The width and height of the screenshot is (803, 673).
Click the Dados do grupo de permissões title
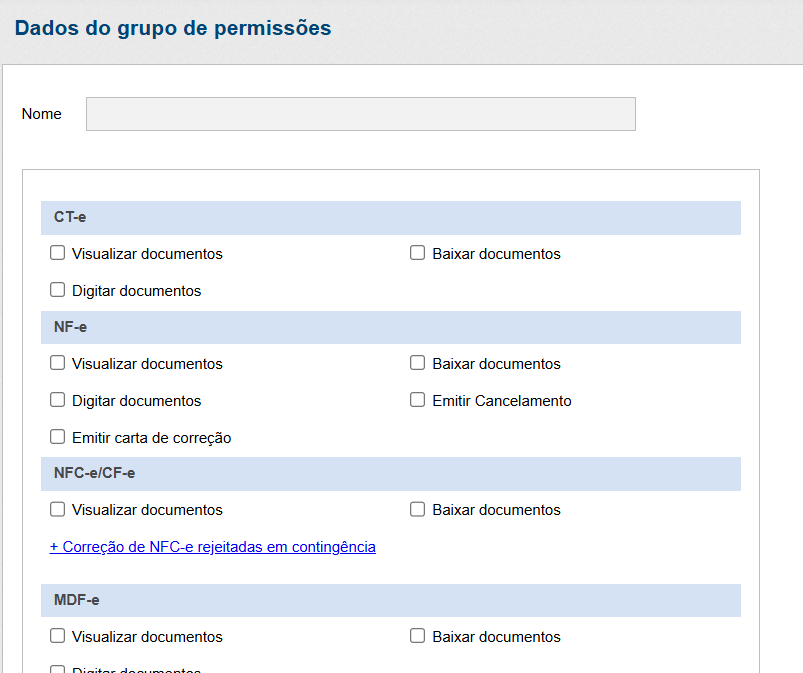(x=173, y=28)
